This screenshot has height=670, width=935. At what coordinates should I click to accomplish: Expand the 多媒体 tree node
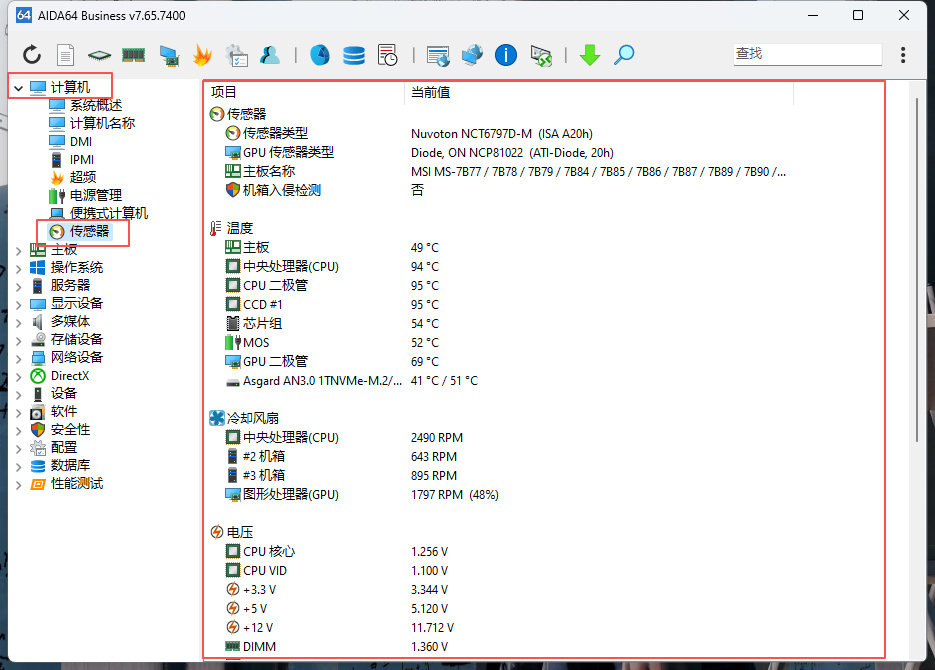(x=18, y=322)
